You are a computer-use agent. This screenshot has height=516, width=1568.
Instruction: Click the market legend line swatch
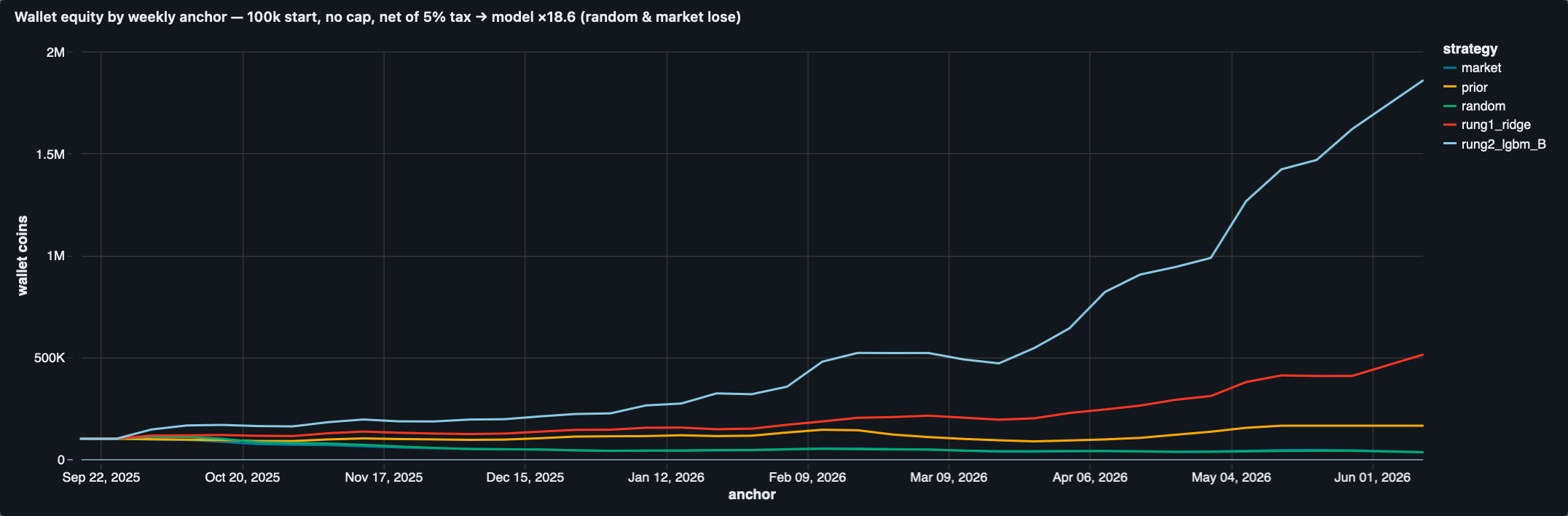coord(1450,68)
